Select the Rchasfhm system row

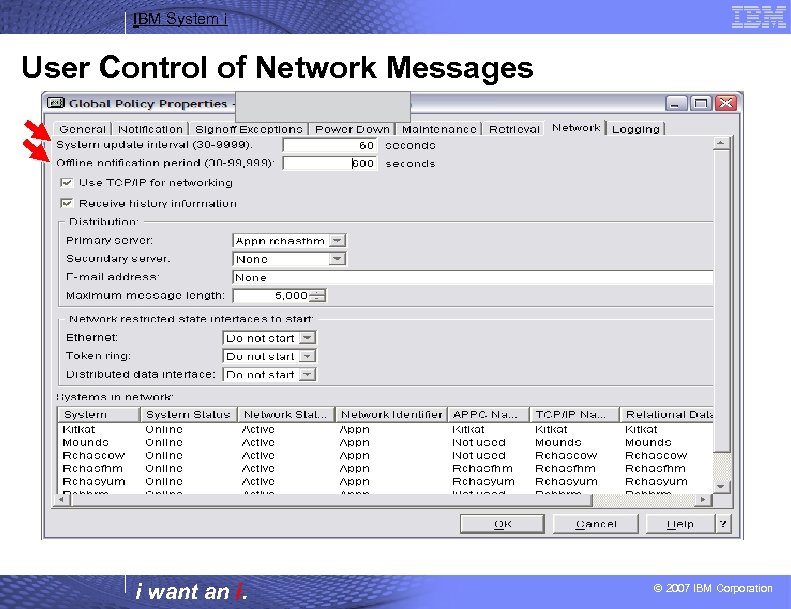385,469
